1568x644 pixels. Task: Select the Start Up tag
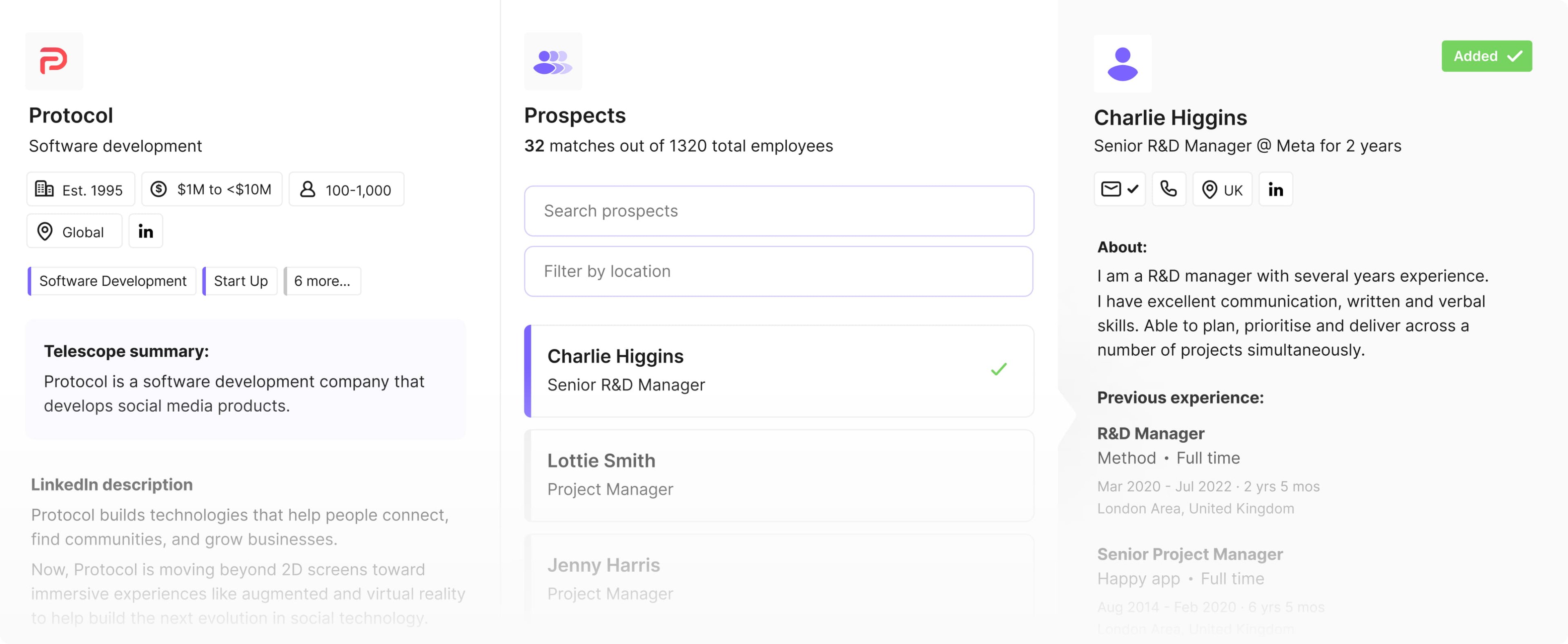click(241, 281)
